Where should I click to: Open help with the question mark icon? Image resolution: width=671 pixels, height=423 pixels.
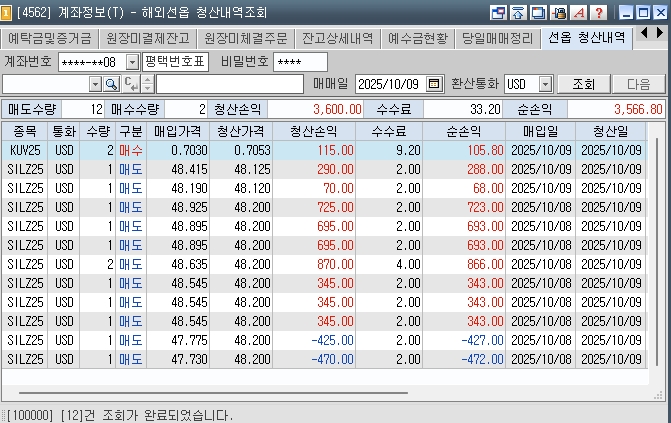[x=599, y=12]
